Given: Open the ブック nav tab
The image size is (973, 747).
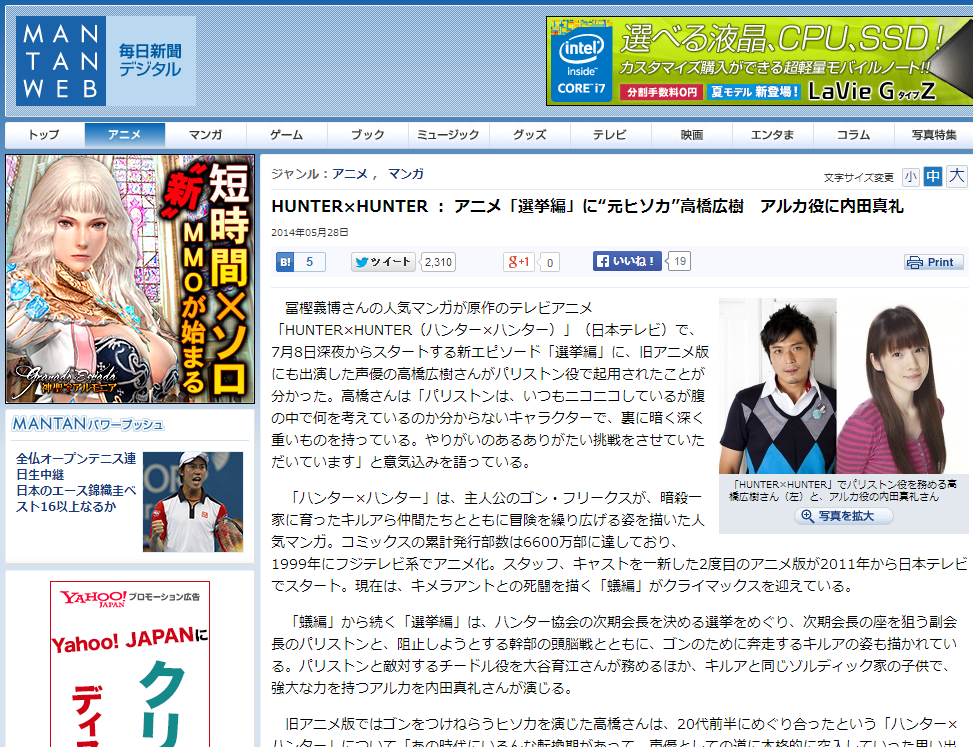Looking at the screenshot, I should (368, 135).
